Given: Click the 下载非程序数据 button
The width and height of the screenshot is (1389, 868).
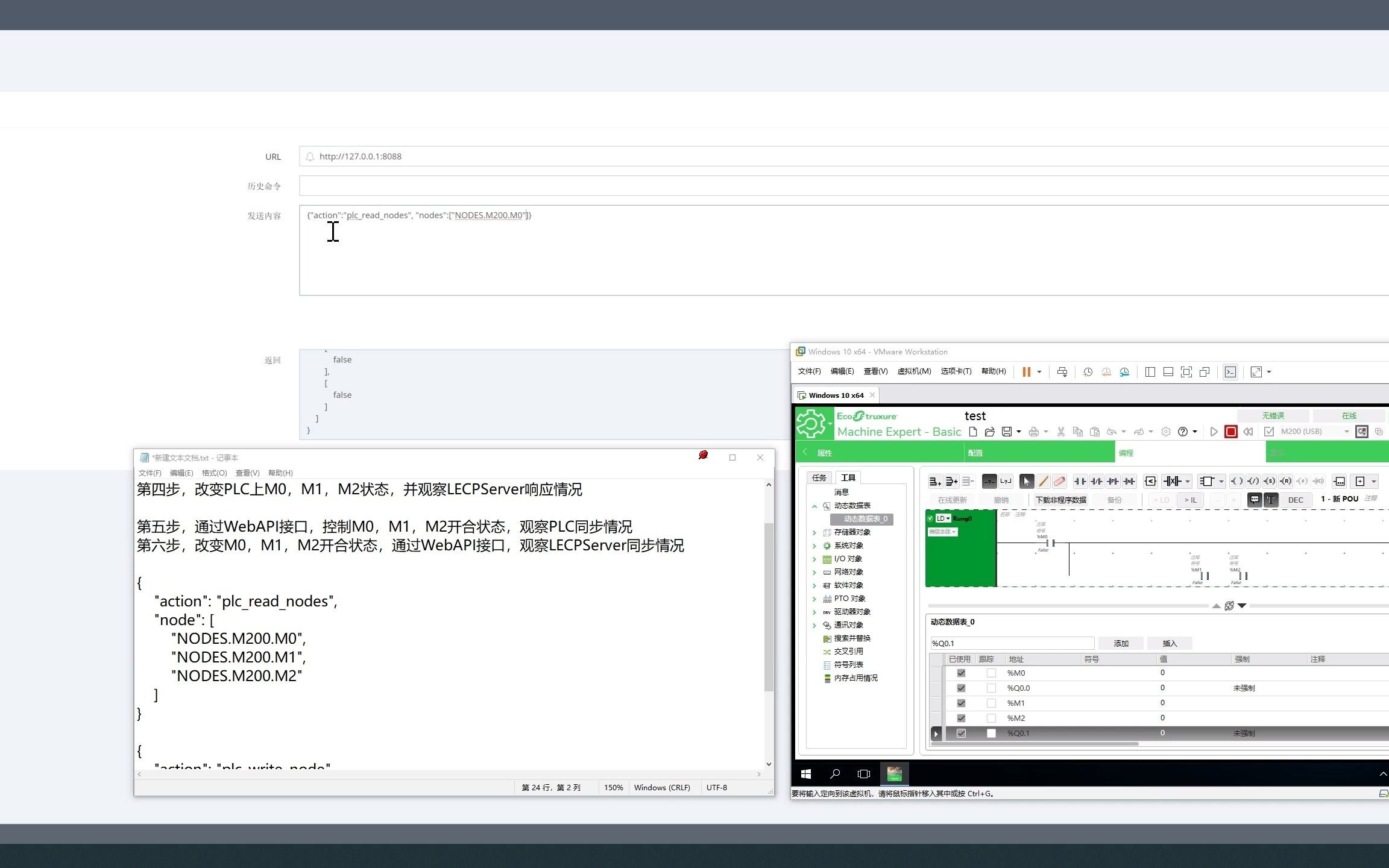Looking at the screenshot, I should tap(1062, 500).
